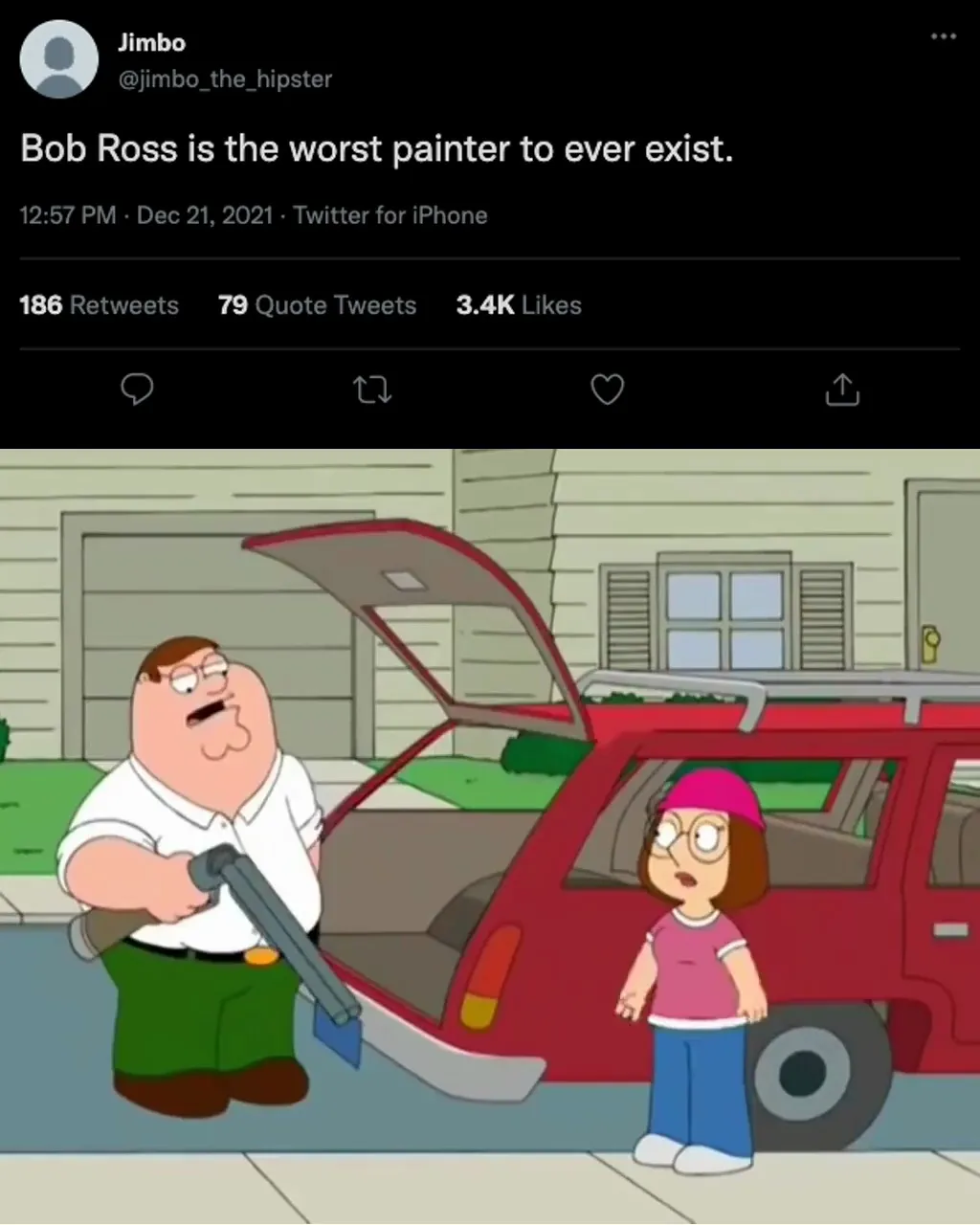The height and width of the screenshot is (1225, 980).
Task: View the 186 Retweets list
Action: pos(99,305)
